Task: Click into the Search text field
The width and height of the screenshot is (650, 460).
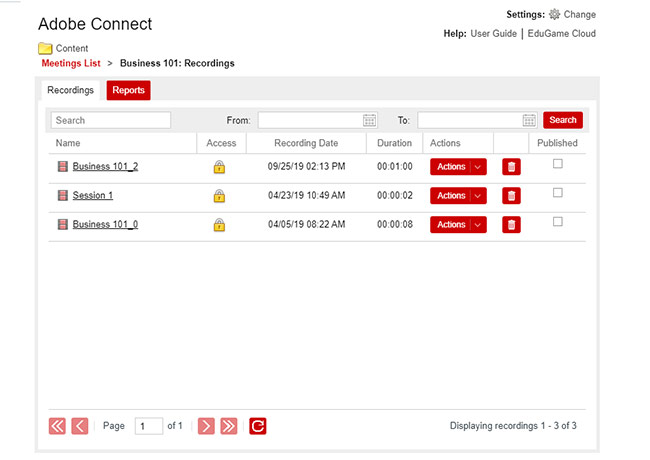Action: tap(111, 120)
